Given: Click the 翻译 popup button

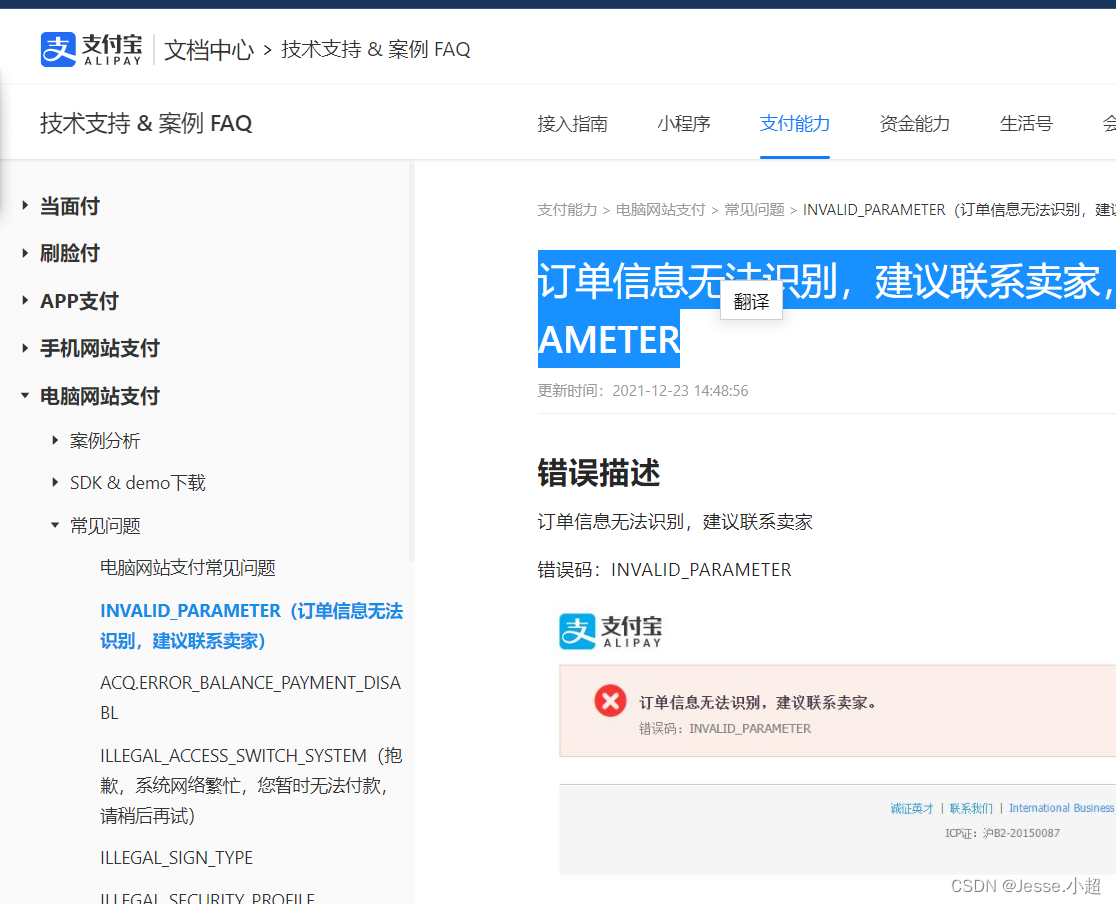Looking at the screenshot, I should pyautogui.click(x=751, y=301).
